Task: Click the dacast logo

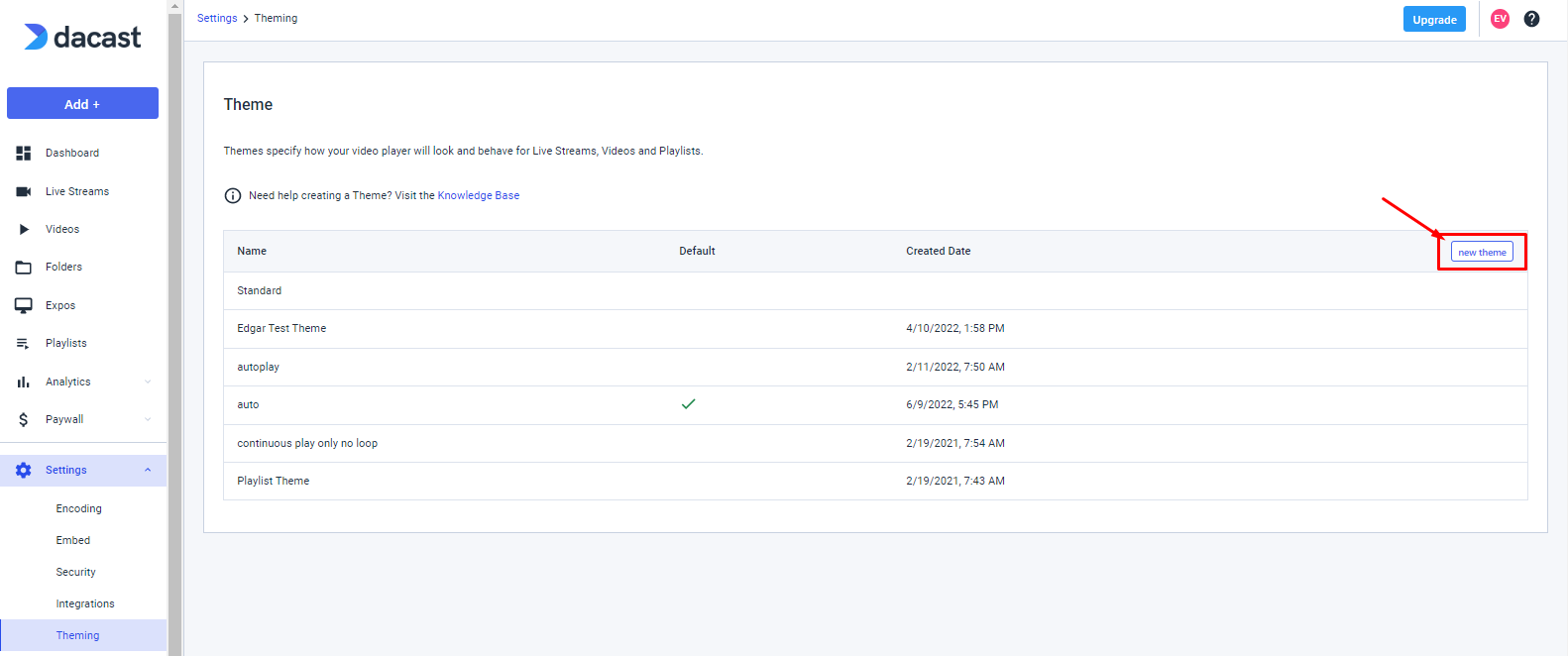Action: pyautogui.click(x=82, y=38)
